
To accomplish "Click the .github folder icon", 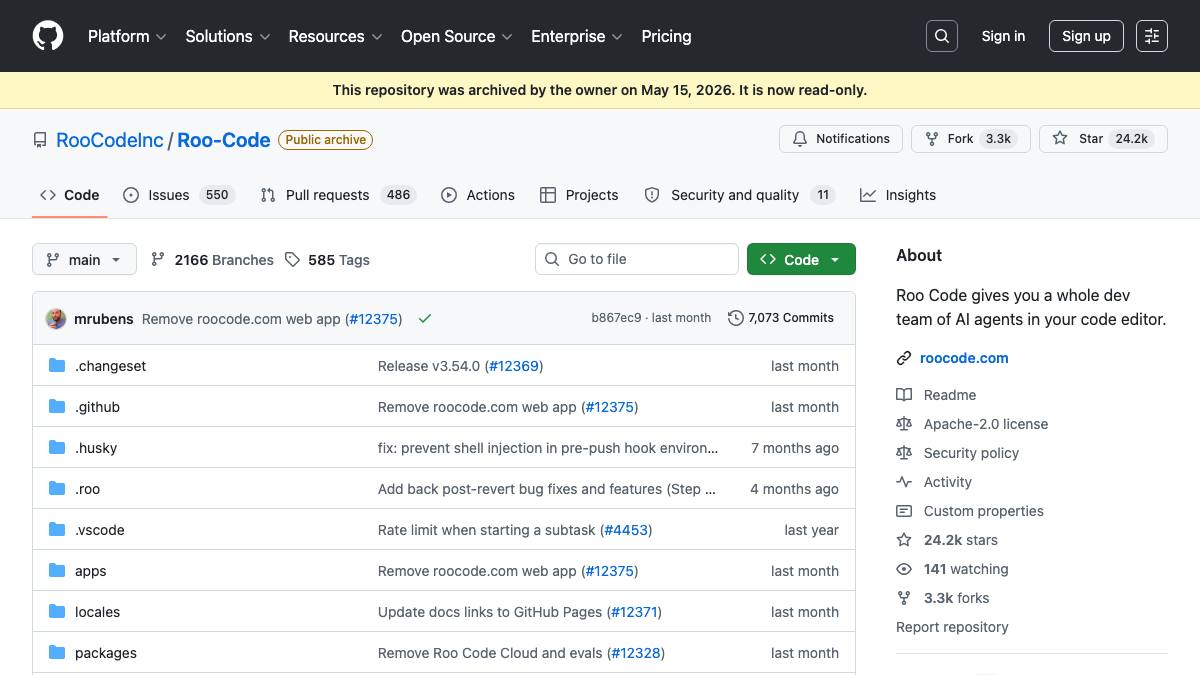I will pos(57,407).
